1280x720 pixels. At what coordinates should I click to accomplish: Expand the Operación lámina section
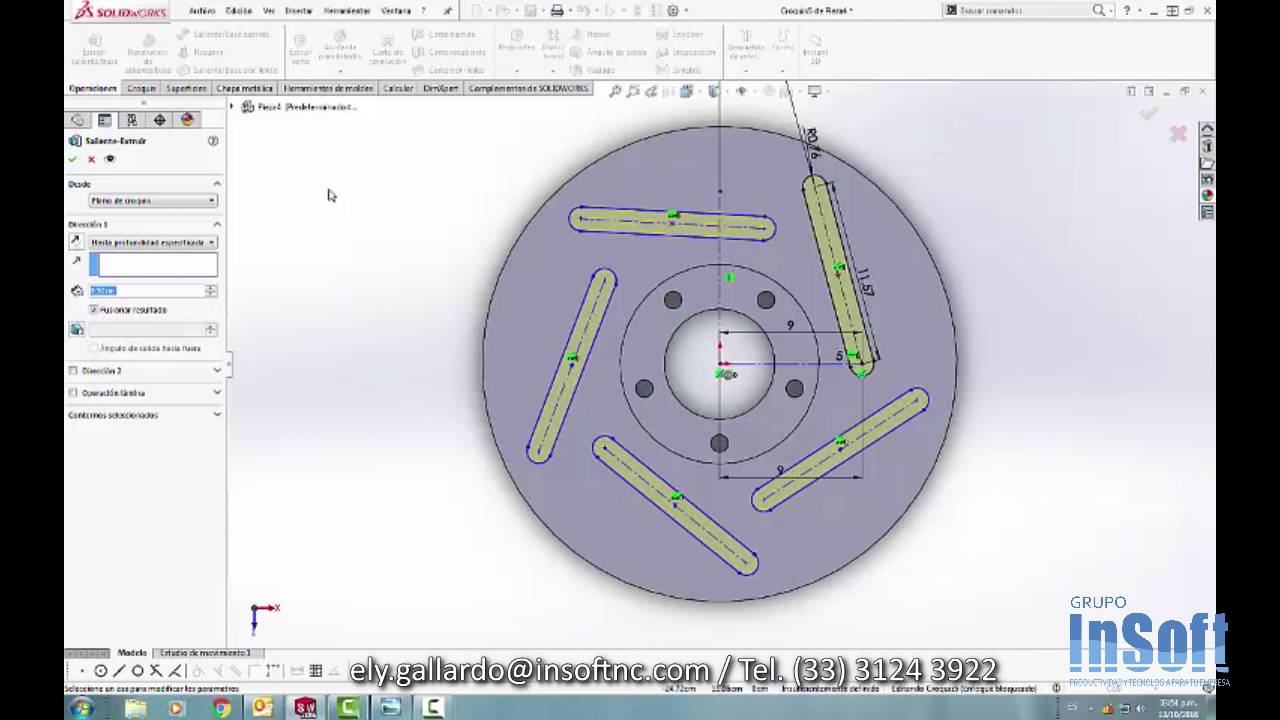217,393
